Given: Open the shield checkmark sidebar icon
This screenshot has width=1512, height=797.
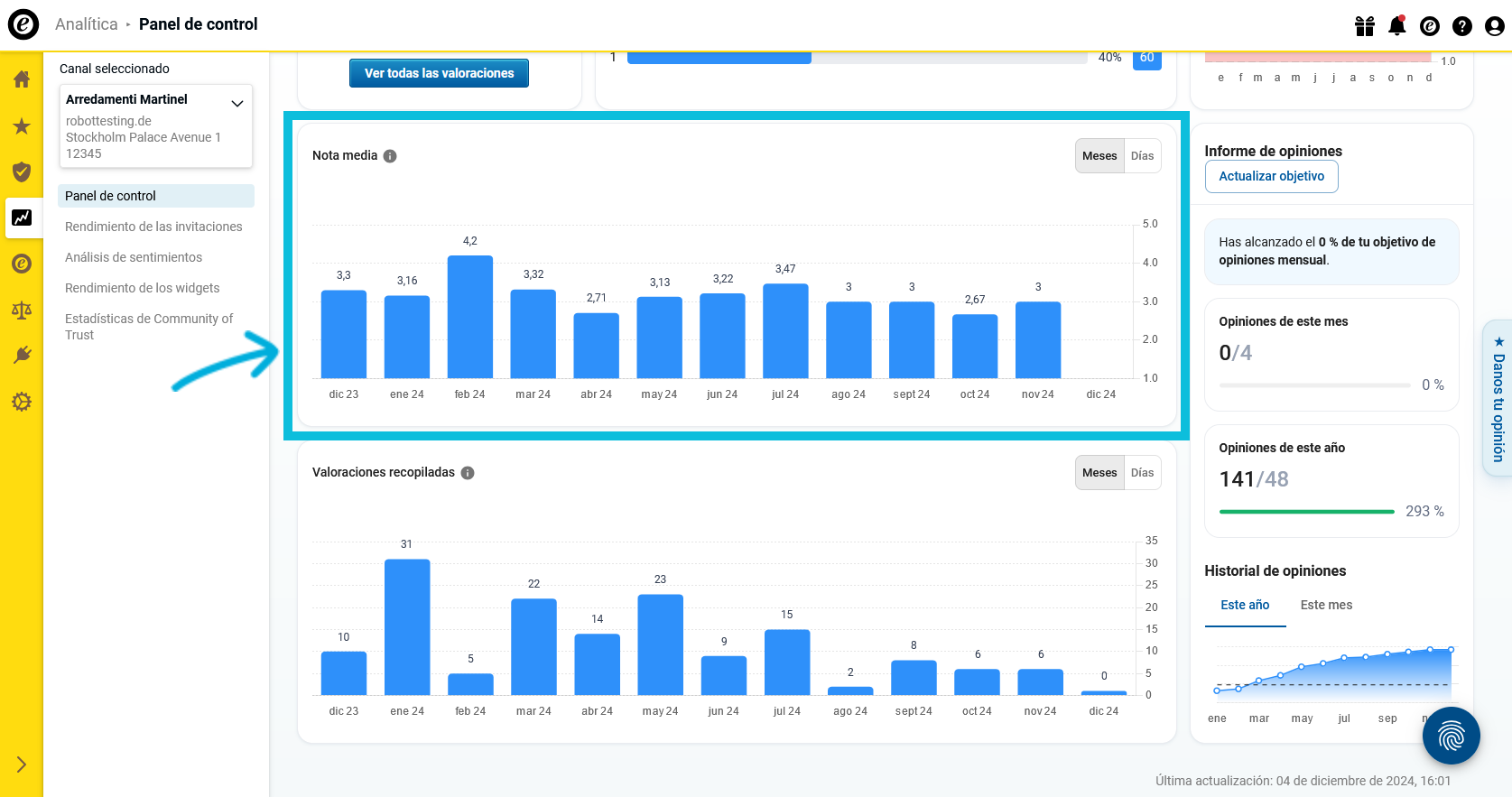Looking at the screenshot, I should pos(22,172).
